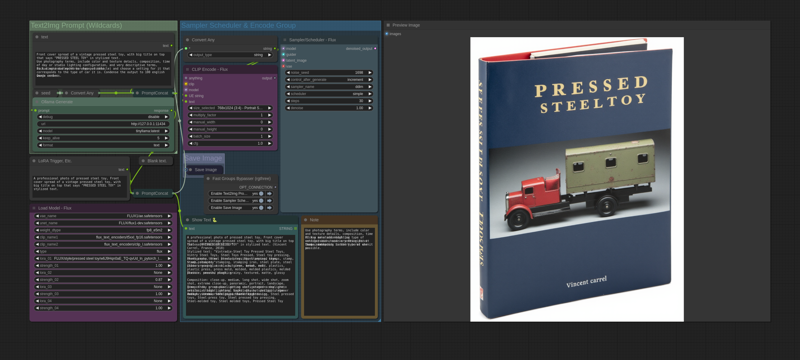Click the Load Model - Flux node title
Image resolution: width=800 pixels, height=360 pixels.
55,208
